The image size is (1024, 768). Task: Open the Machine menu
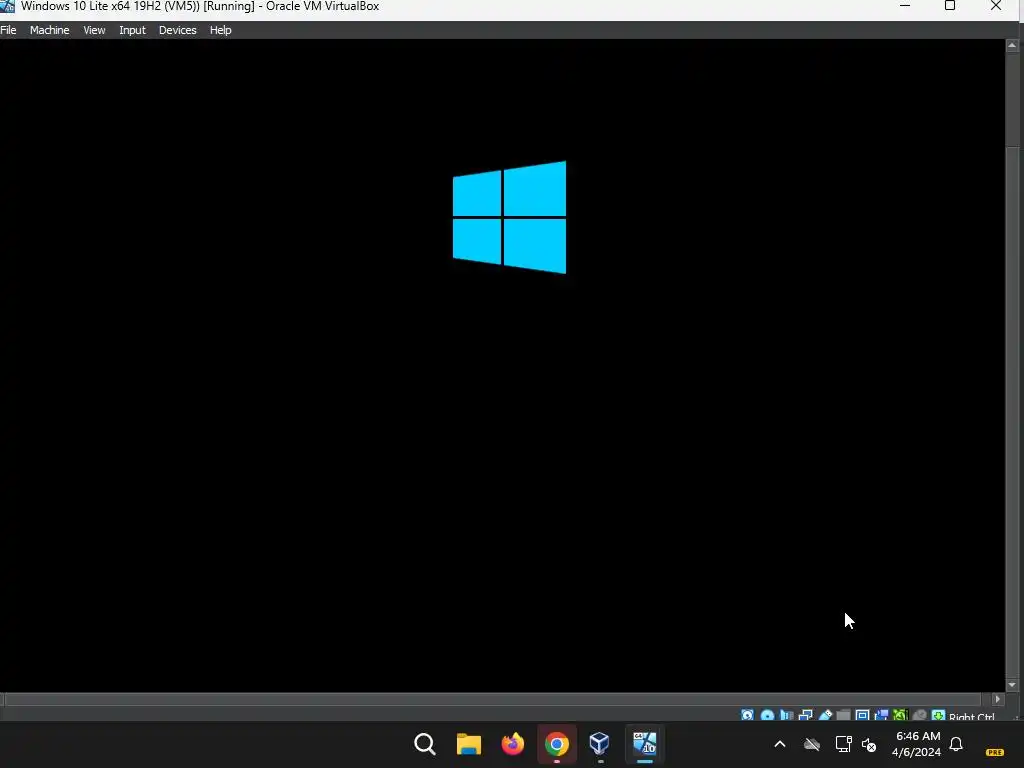50,30
